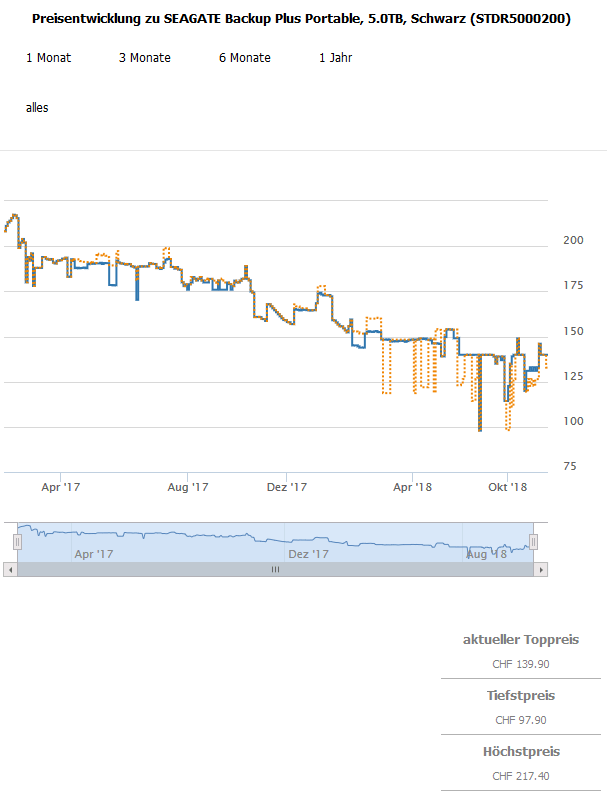Viewport: 607px width, 800px height.
Task: Click the Höchstpreis value CHF 217.40
Action: point(520,776)
